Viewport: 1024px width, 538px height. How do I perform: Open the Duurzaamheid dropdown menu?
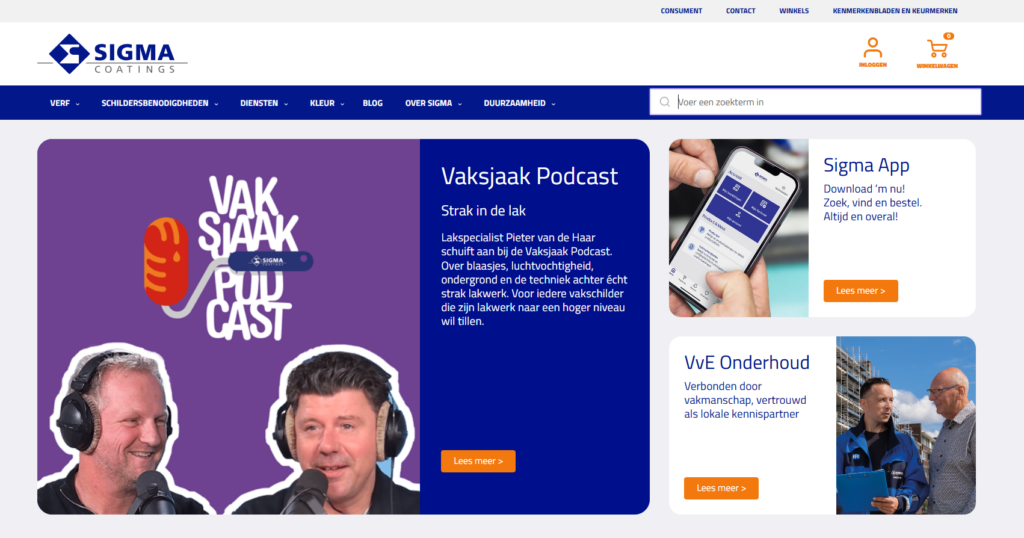click(519, 103)
